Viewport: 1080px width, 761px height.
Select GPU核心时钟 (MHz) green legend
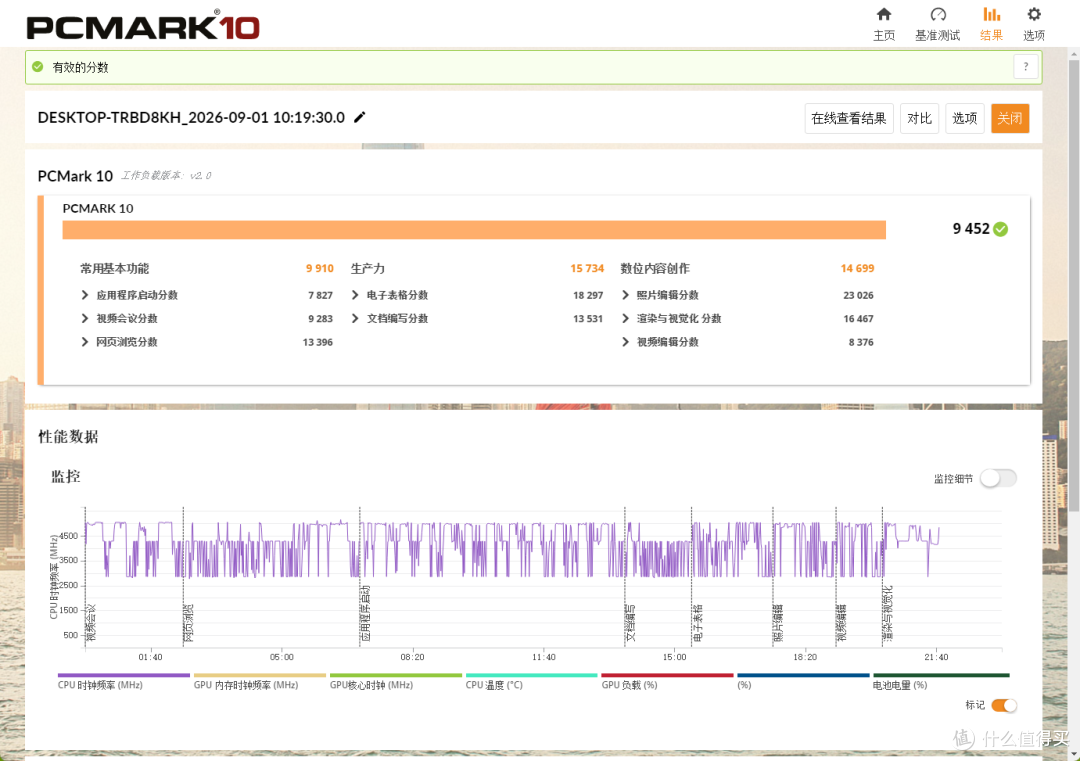(x=395, y=681)
